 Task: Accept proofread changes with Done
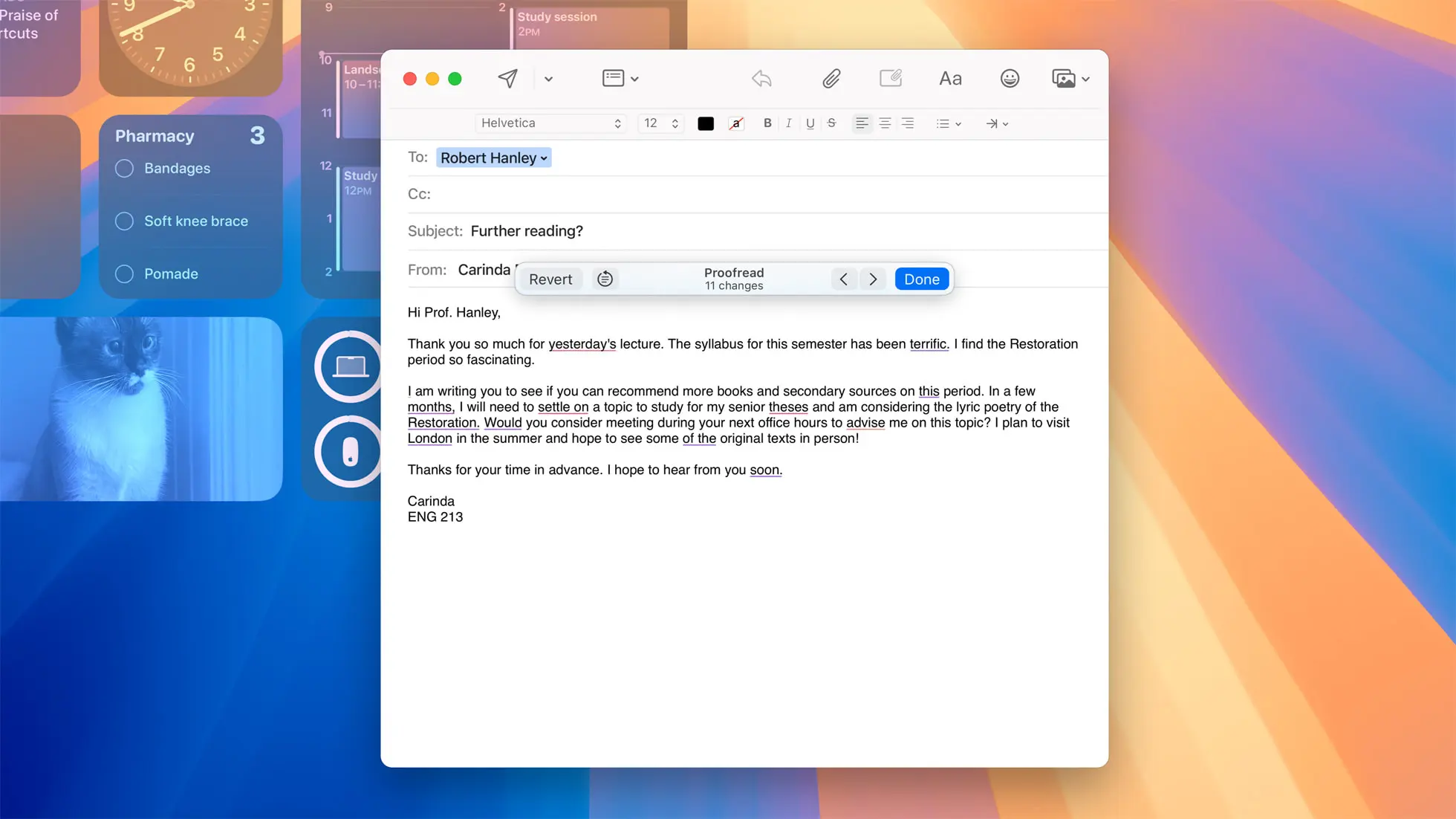click(x=921, y=279)
